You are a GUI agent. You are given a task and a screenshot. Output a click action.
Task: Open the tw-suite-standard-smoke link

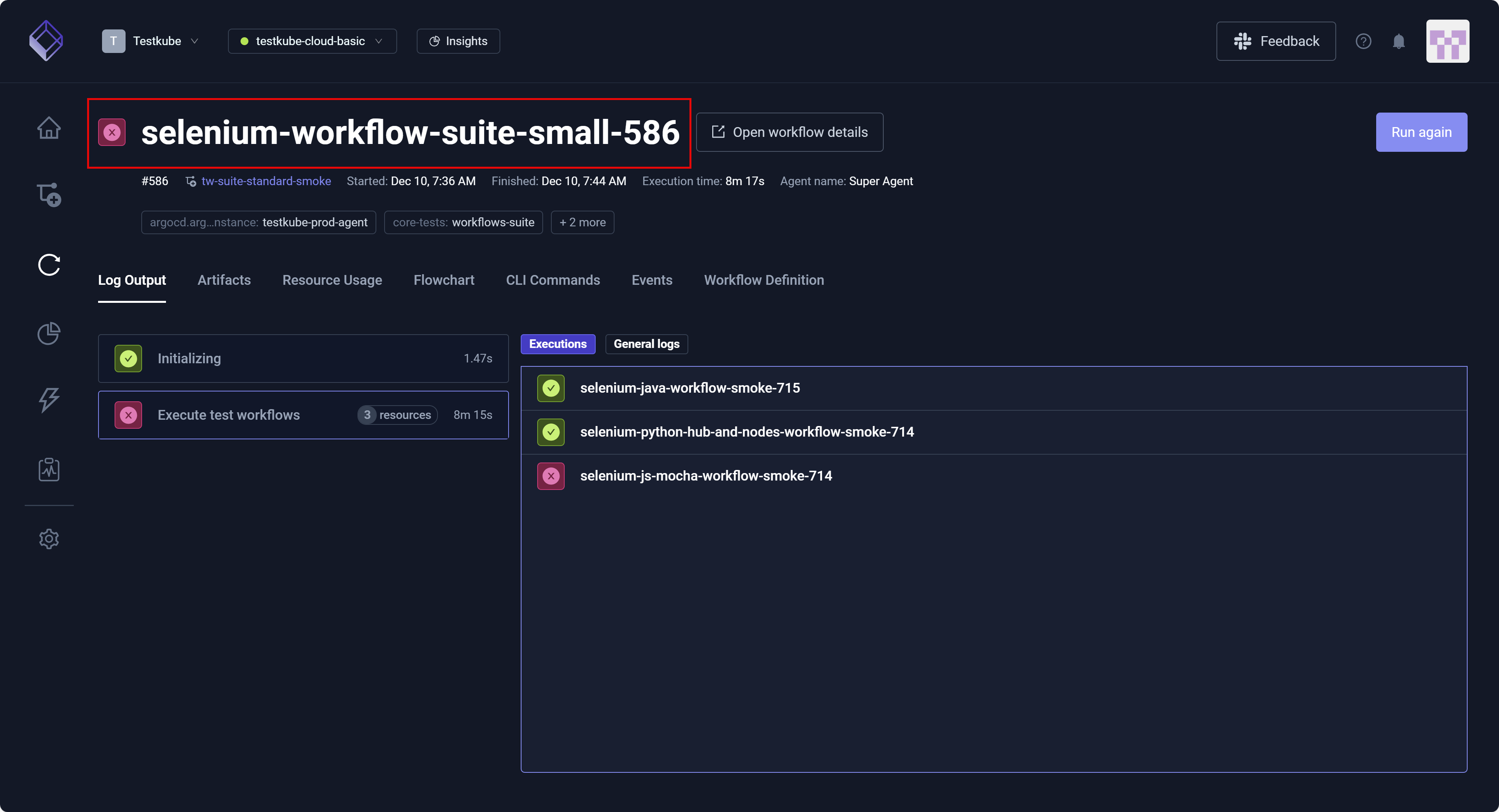pyautogui.click(x=266, y=181)
